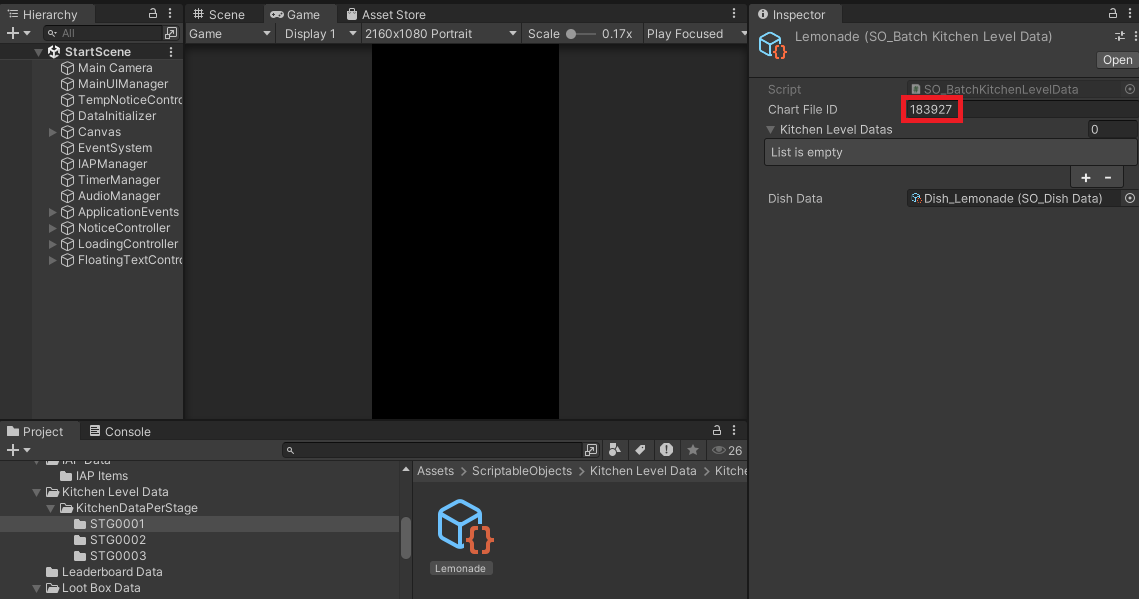Remove an element with the minus button
This screenshot has height=599, width=1139.
point(1108,178)
